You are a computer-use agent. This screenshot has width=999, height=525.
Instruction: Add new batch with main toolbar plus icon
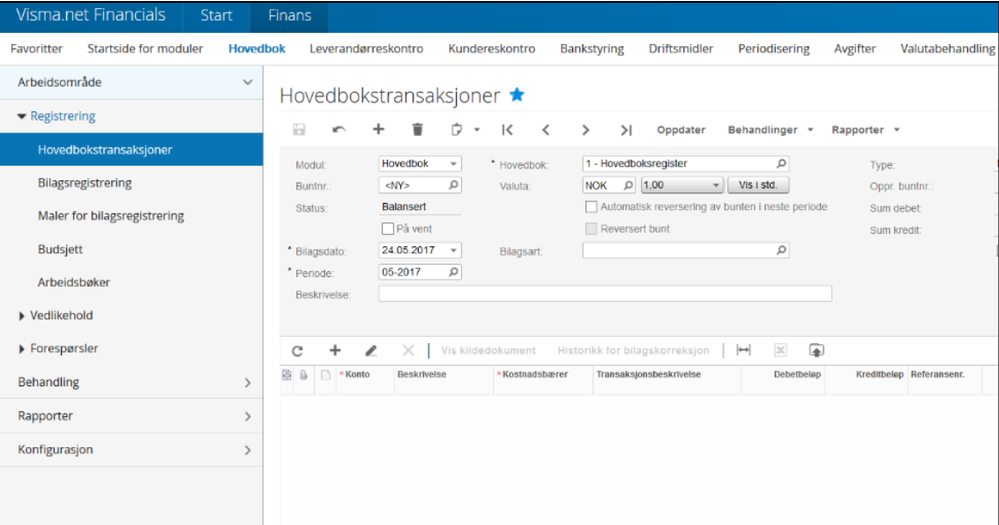(x=378, y=129)
